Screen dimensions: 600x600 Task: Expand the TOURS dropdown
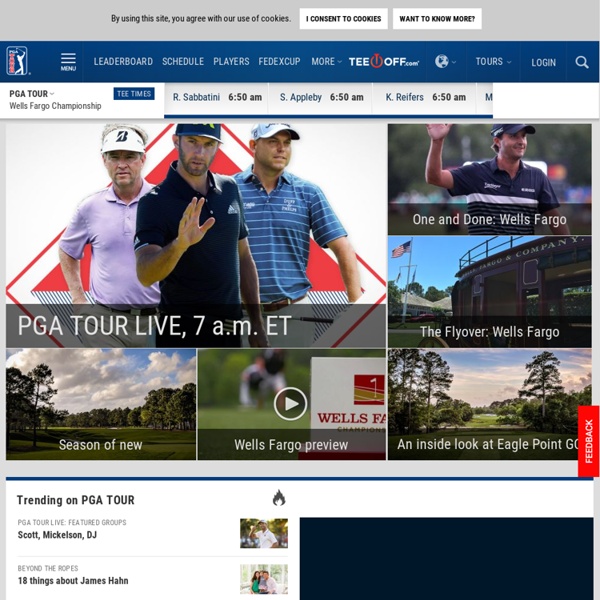click(x=493, y=62)
